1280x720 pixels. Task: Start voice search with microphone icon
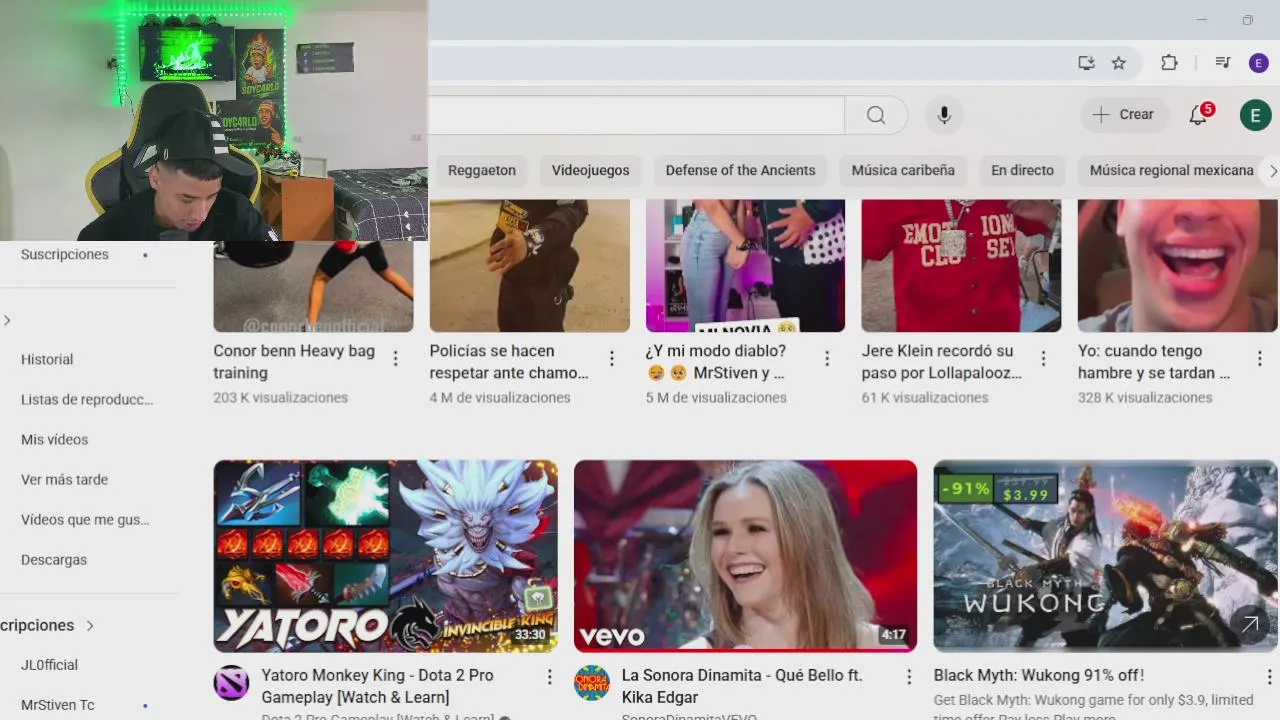click(x=944, y=115)
